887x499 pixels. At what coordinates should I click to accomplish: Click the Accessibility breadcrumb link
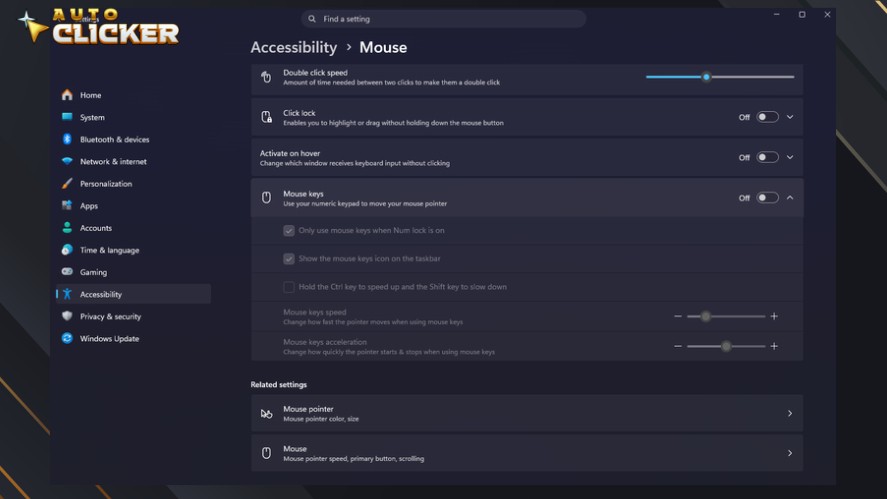294,48
